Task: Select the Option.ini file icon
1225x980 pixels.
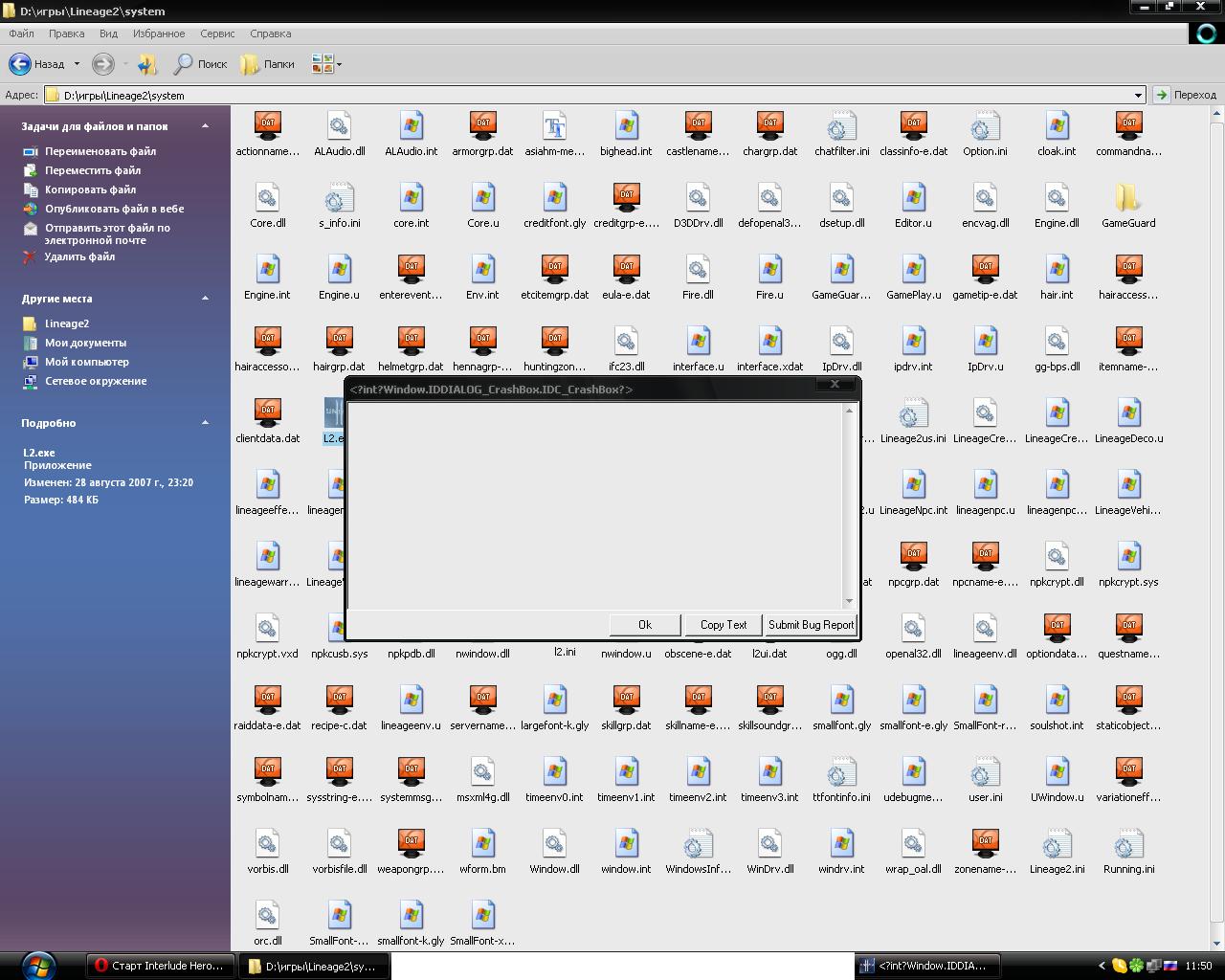Action: click(985, 125)
